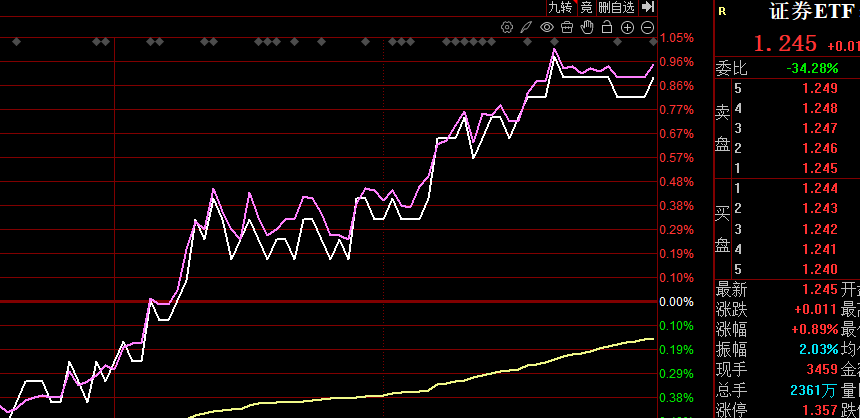Select sell level 1 price 1.245

819,168
